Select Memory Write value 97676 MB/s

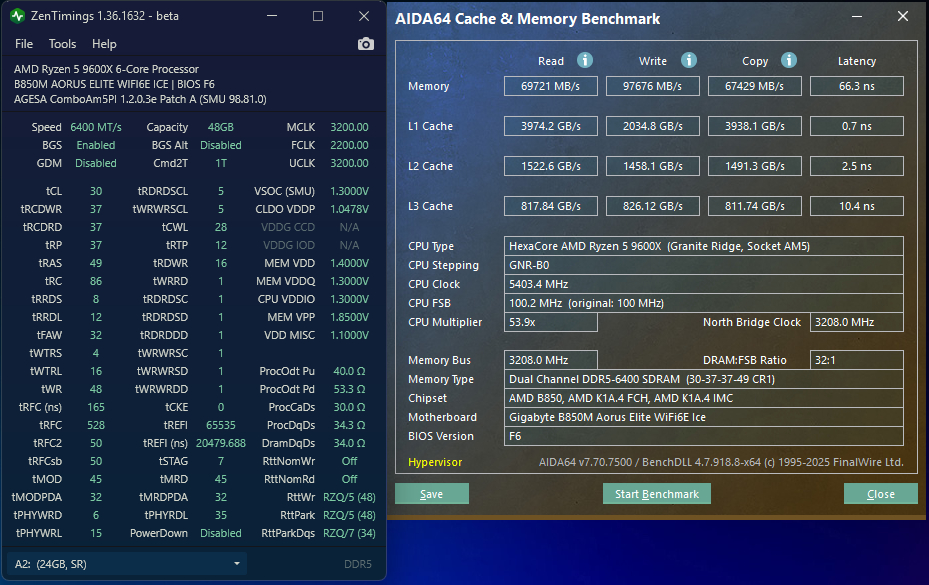coord(652,86)
